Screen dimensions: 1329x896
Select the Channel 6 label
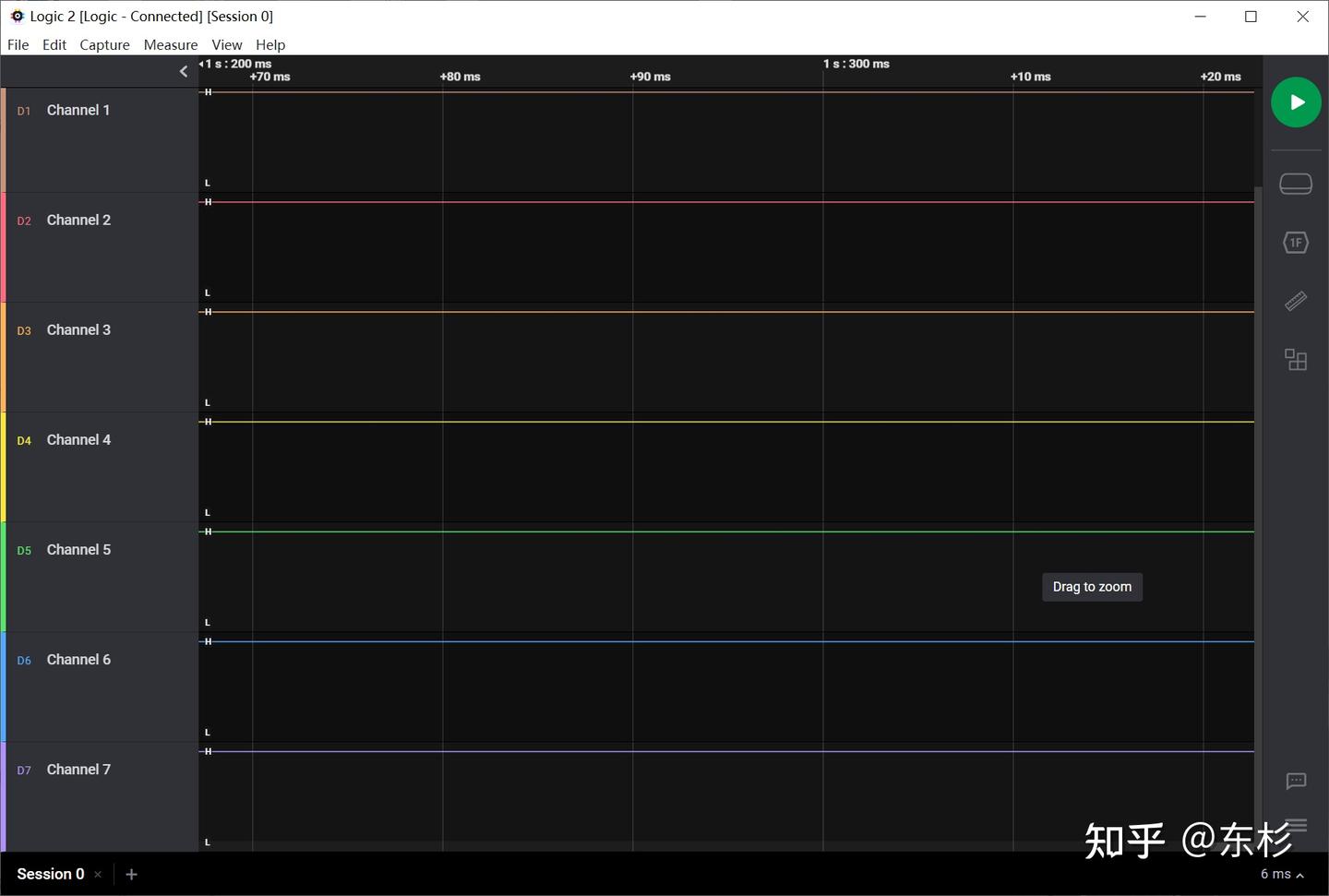[78, 659]
